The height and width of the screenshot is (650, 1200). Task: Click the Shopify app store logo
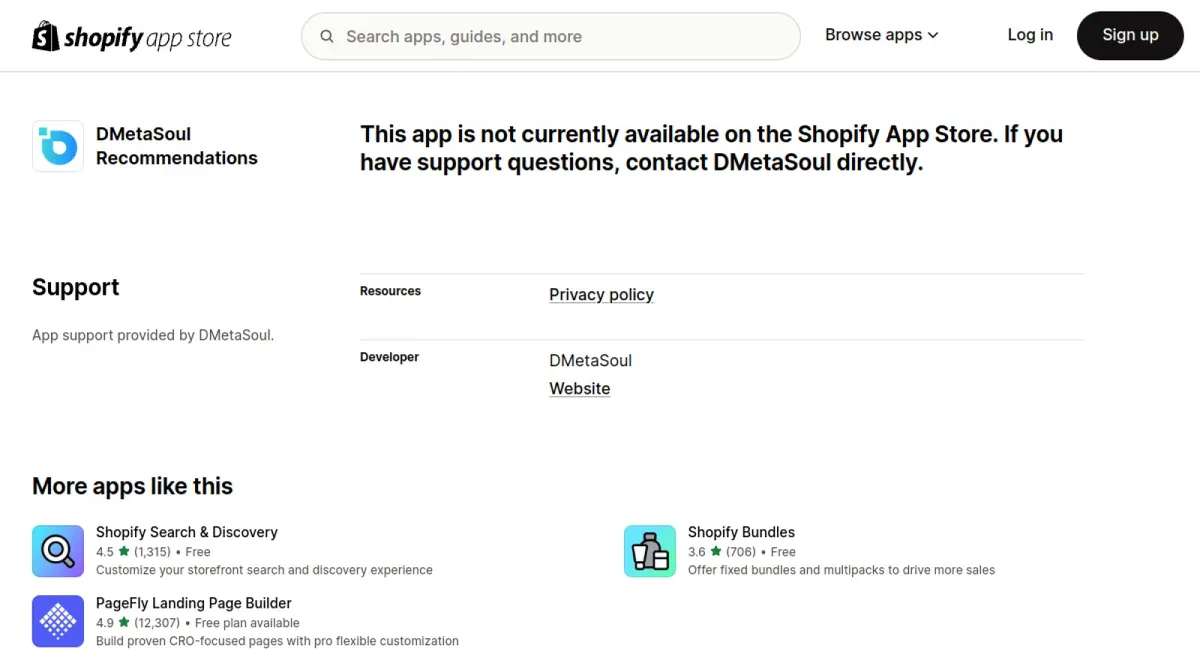(x=132, y=37)
